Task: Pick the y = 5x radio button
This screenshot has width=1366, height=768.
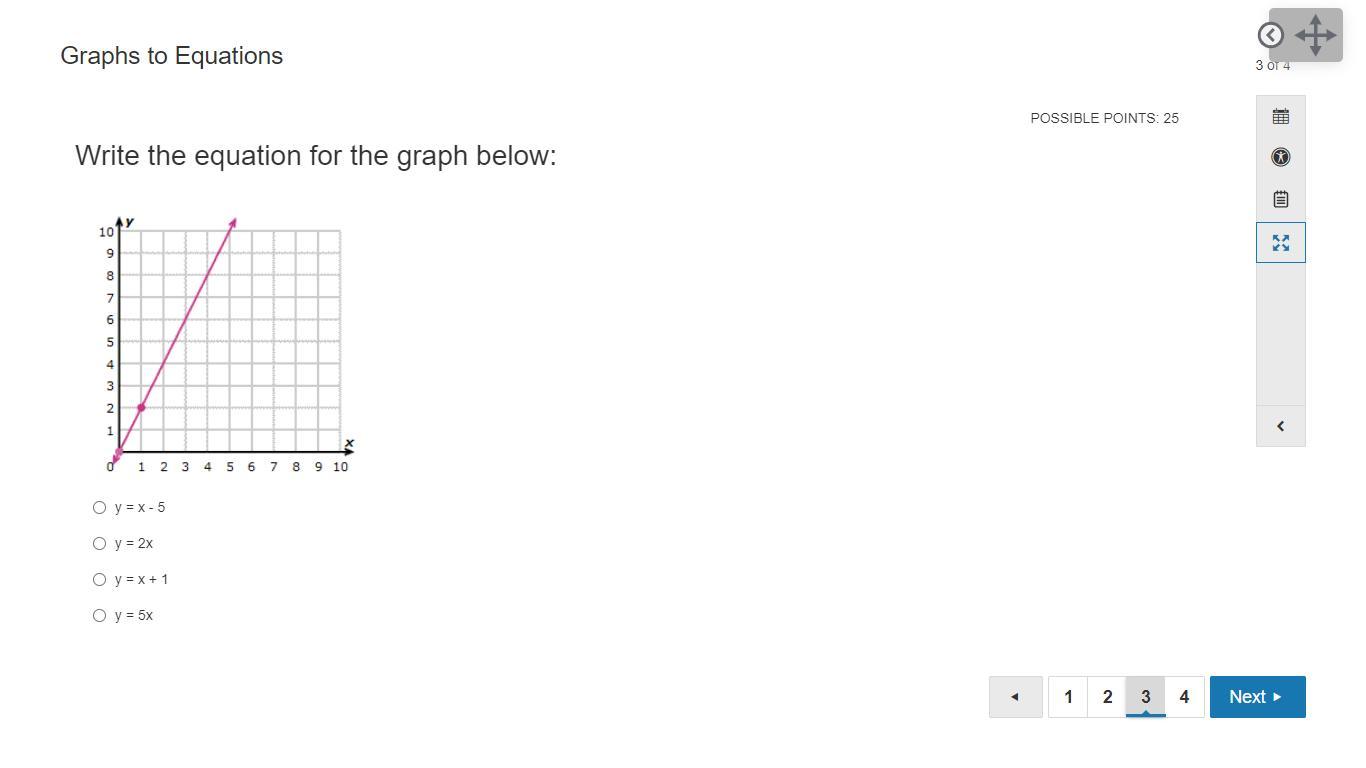Action: click(x=99, y=615)
